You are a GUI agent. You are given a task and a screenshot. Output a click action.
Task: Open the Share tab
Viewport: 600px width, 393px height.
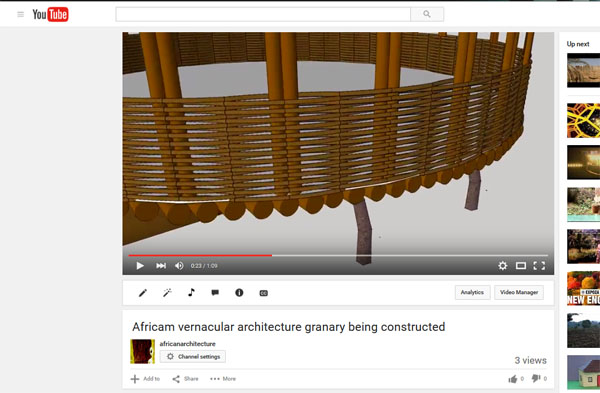(186, 379)
